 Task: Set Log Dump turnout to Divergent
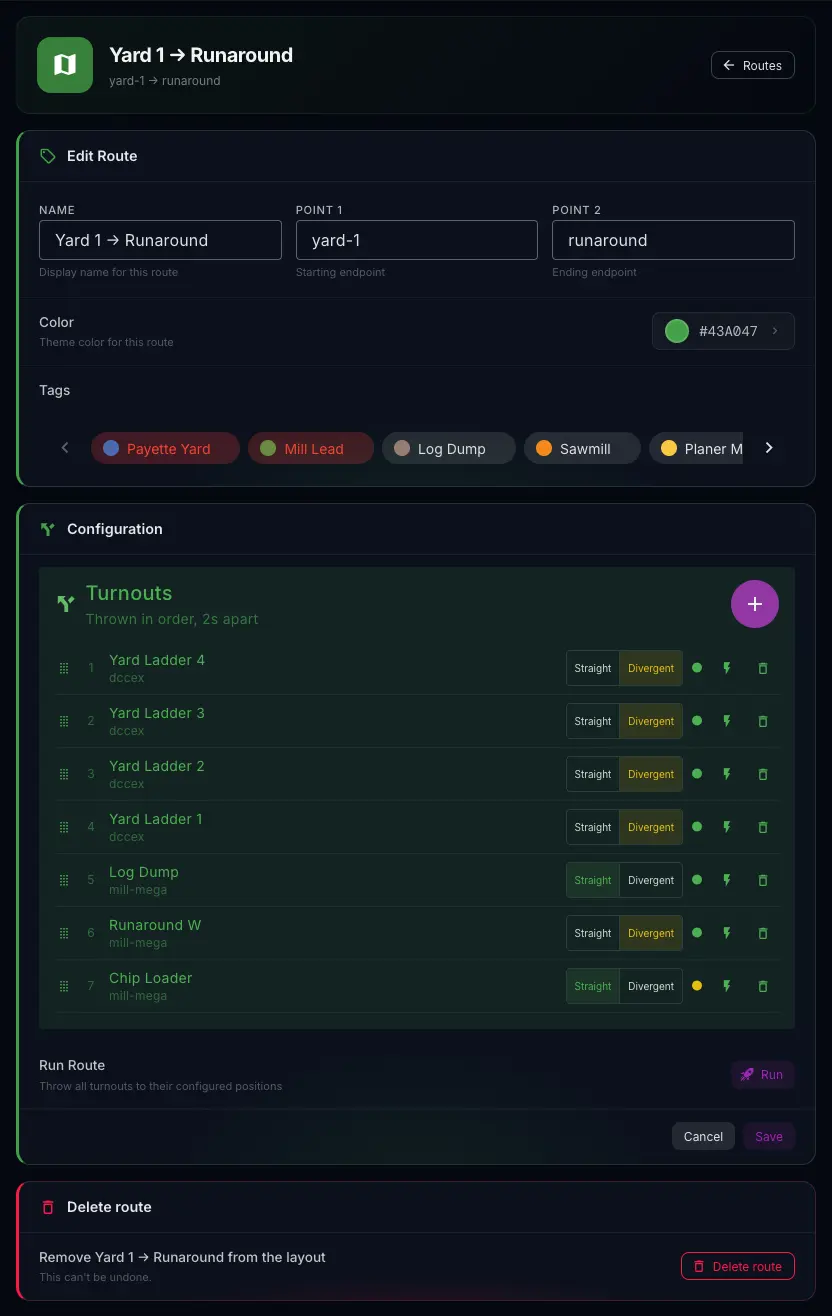point(651,880)
